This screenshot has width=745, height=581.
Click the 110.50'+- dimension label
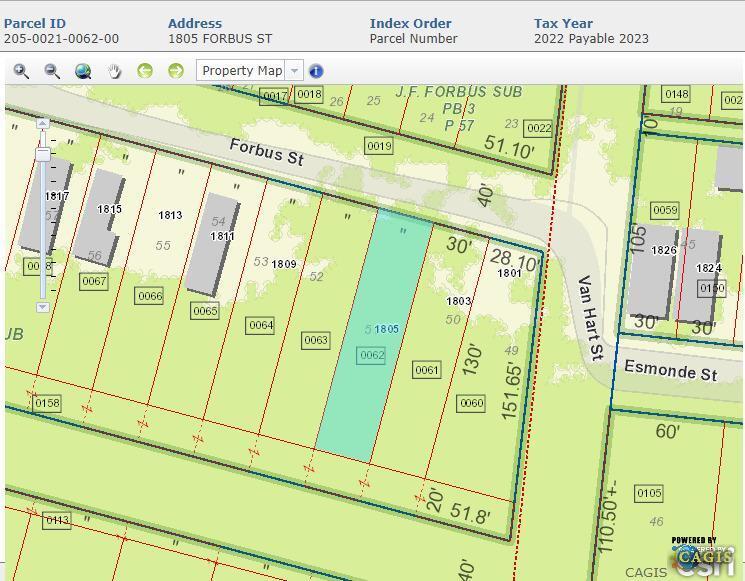click(608, 518)
